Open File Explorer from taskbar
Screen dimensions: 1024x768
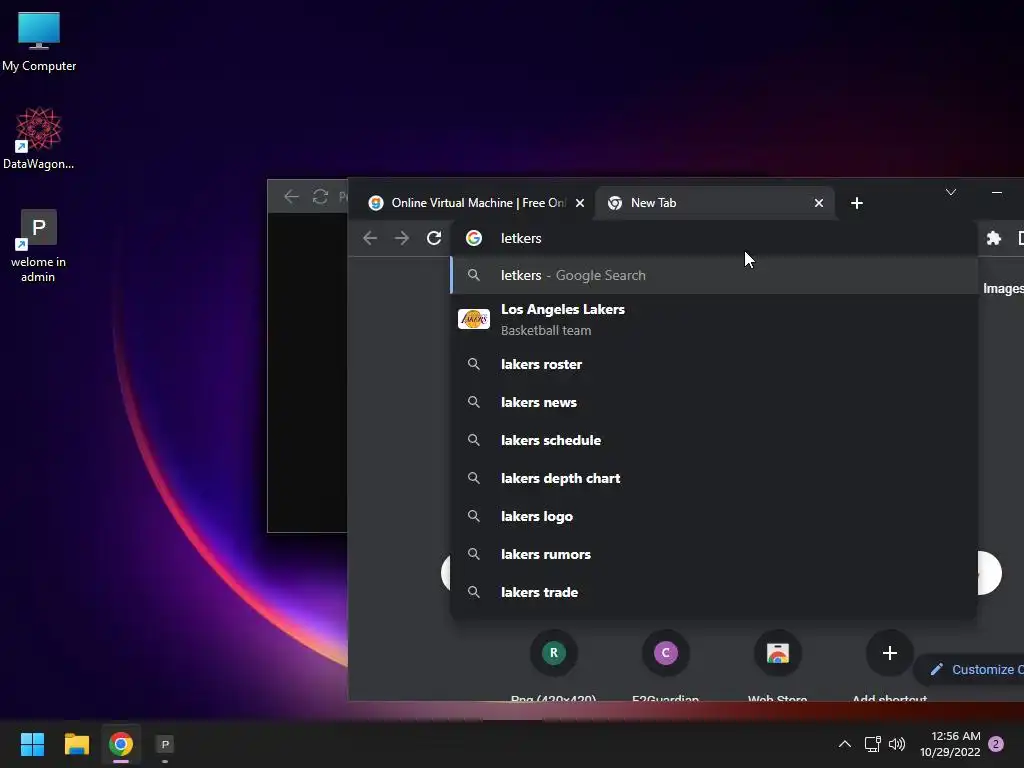pyautogui.click(x=76, y=744)
